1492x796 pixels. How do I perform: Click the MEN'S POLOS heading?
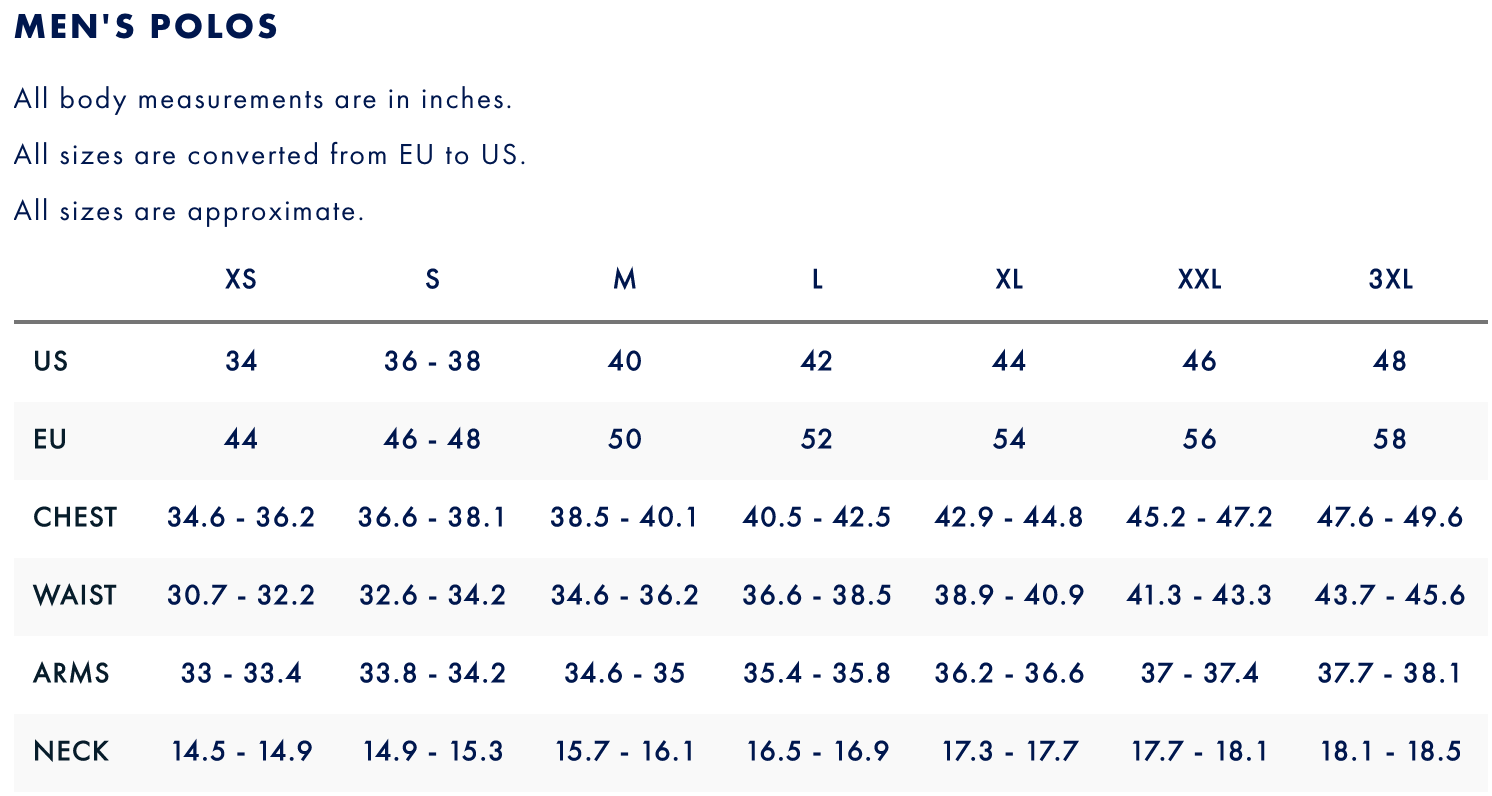[x=146, y=28]
